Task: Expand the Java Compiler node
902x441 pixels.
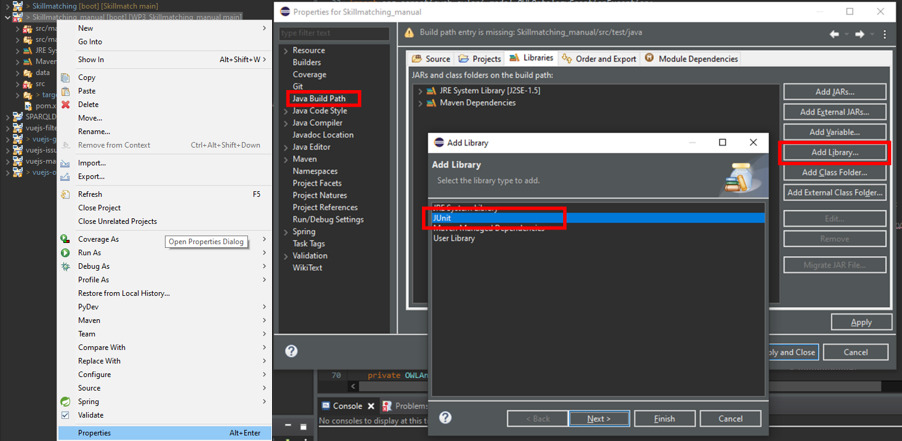Action: 285,123
